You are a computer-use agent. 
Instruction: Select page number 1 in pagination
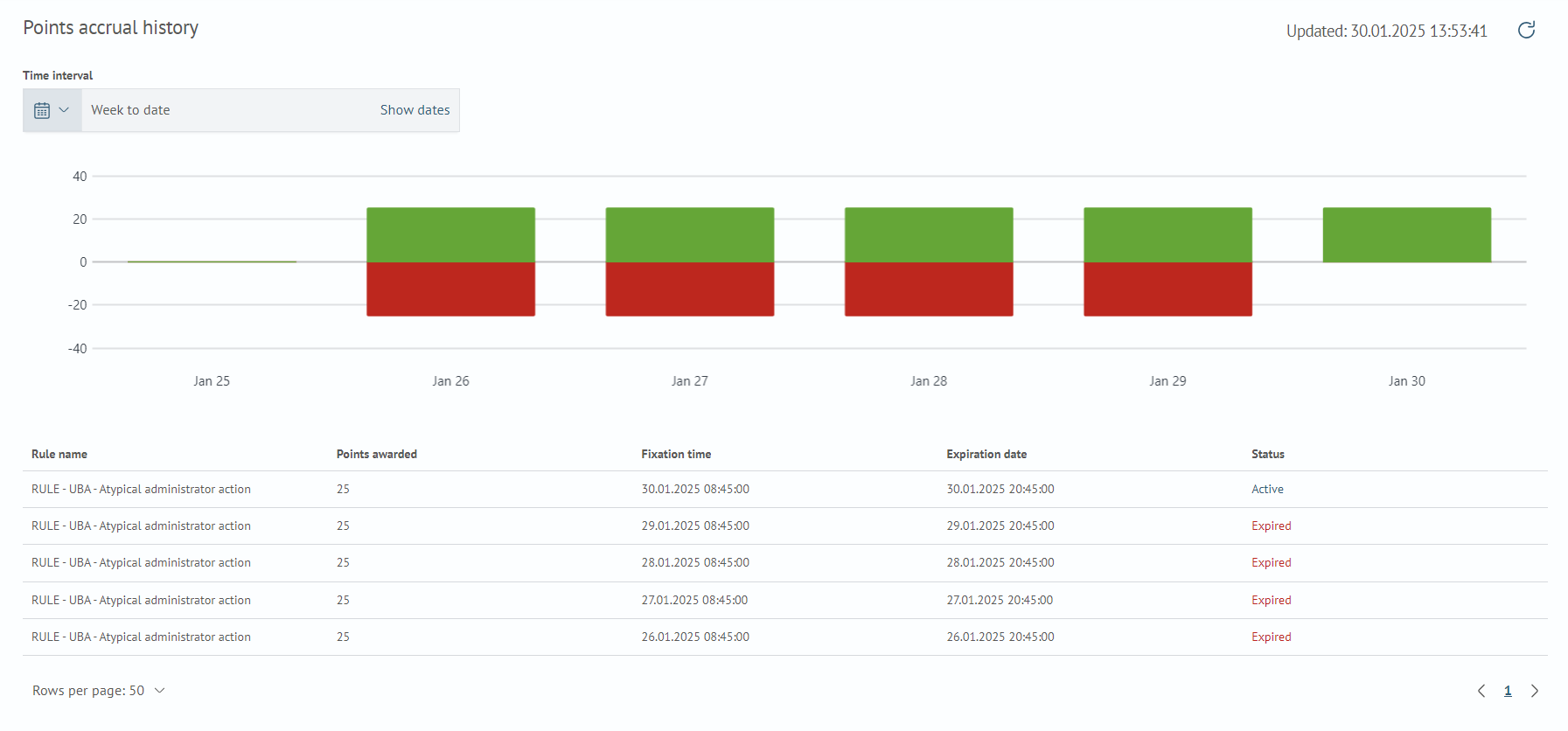pos(1508,691)
